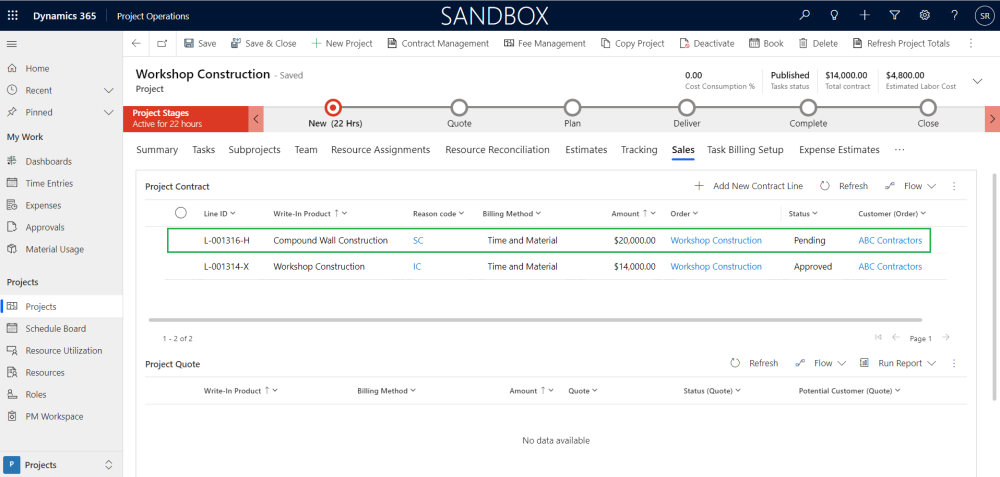
Task: Open command bar overflow more options
Action: point(971,43)
